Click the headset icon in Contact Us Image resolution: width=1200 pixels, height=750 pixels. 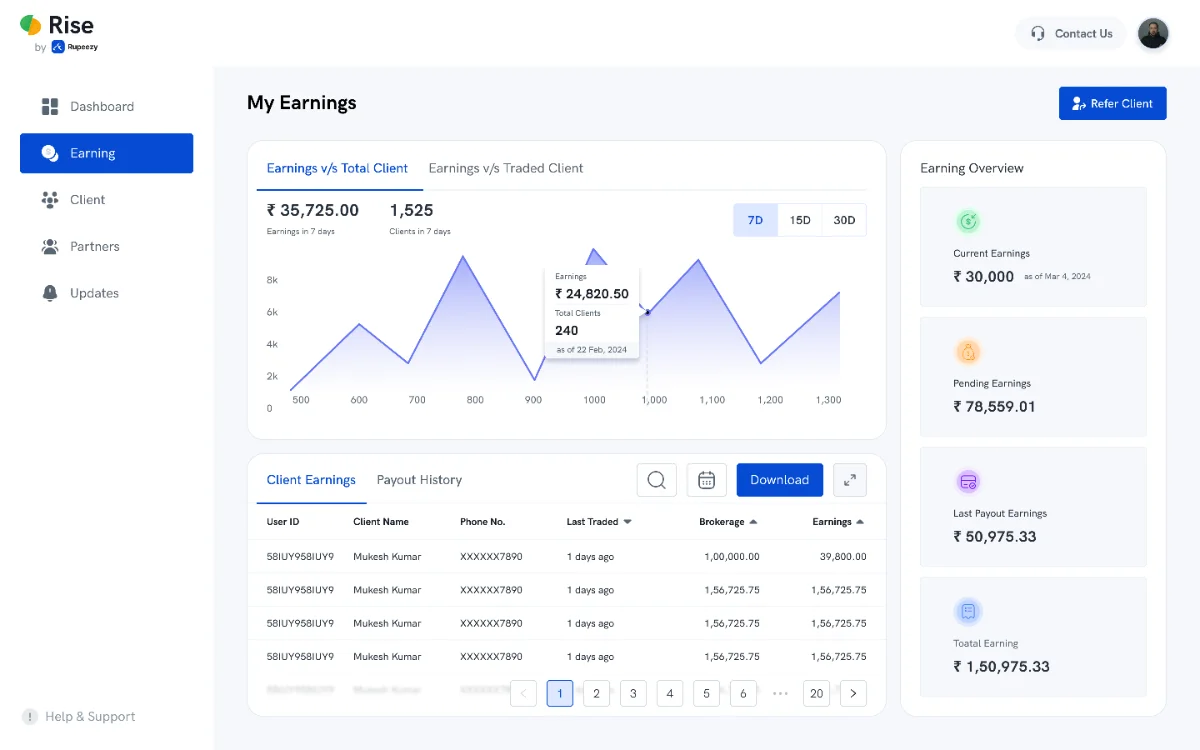click(x=1038, y=33)
